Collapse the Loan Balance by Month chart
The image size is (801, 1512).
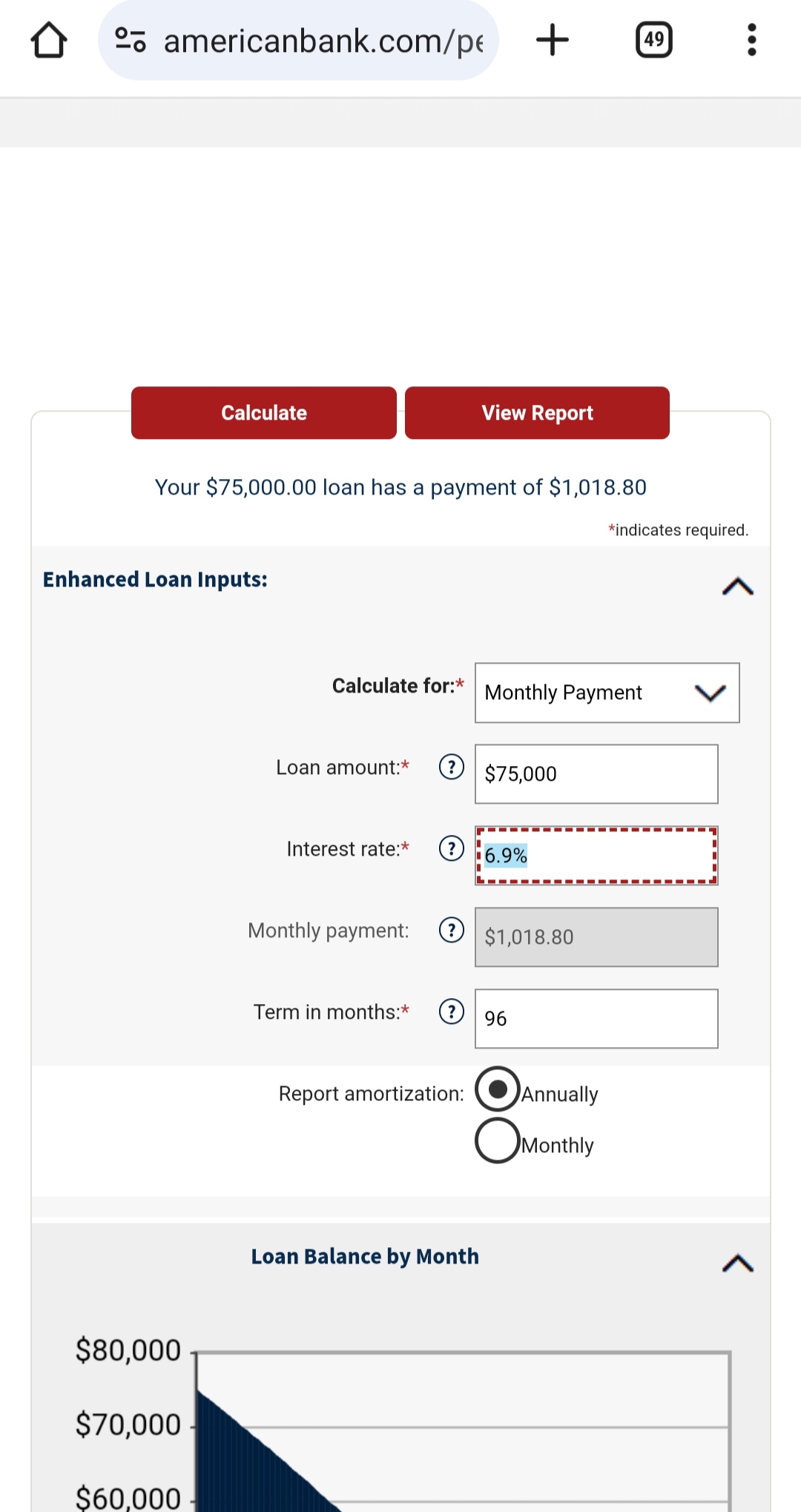point(737,1263)
